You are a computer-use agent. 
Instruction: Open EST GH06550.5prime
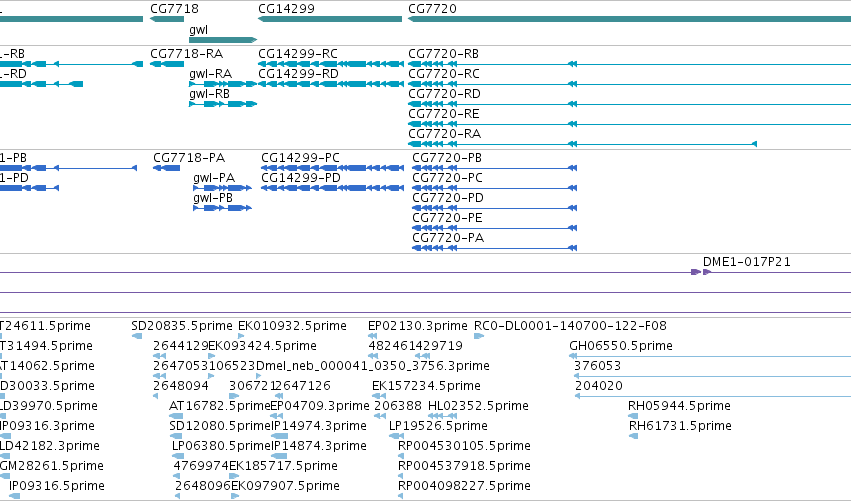(620, 346)
